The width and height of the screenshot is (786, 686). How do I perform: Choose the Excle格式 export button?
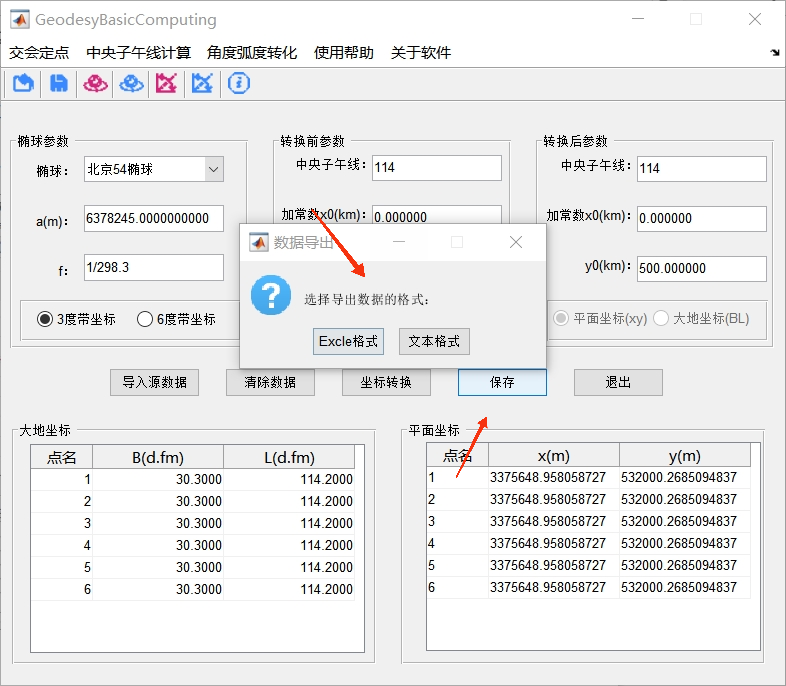click(x=348, y=342)
